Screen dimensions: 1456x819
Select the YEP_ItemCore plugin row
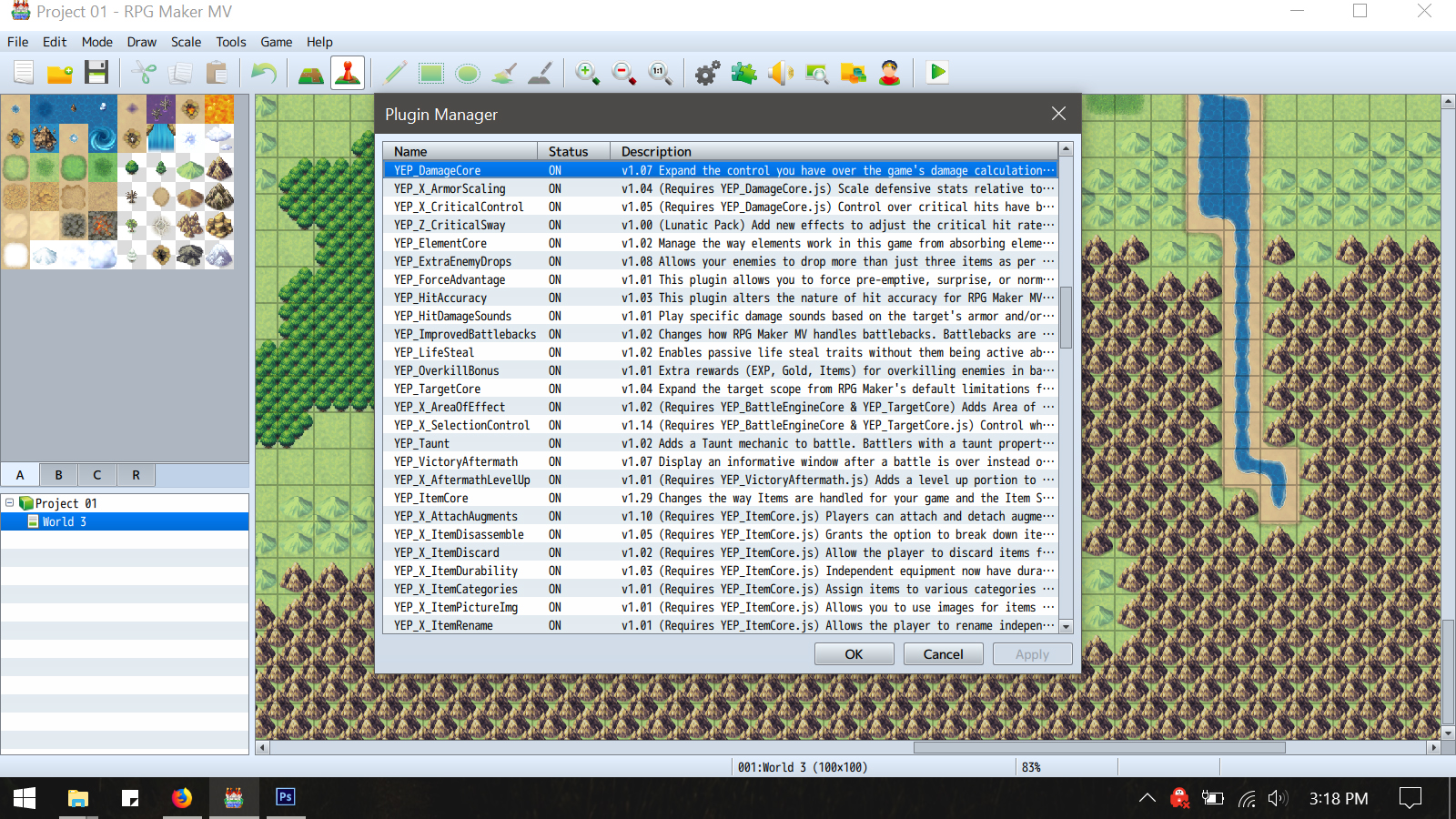[720, 498]
